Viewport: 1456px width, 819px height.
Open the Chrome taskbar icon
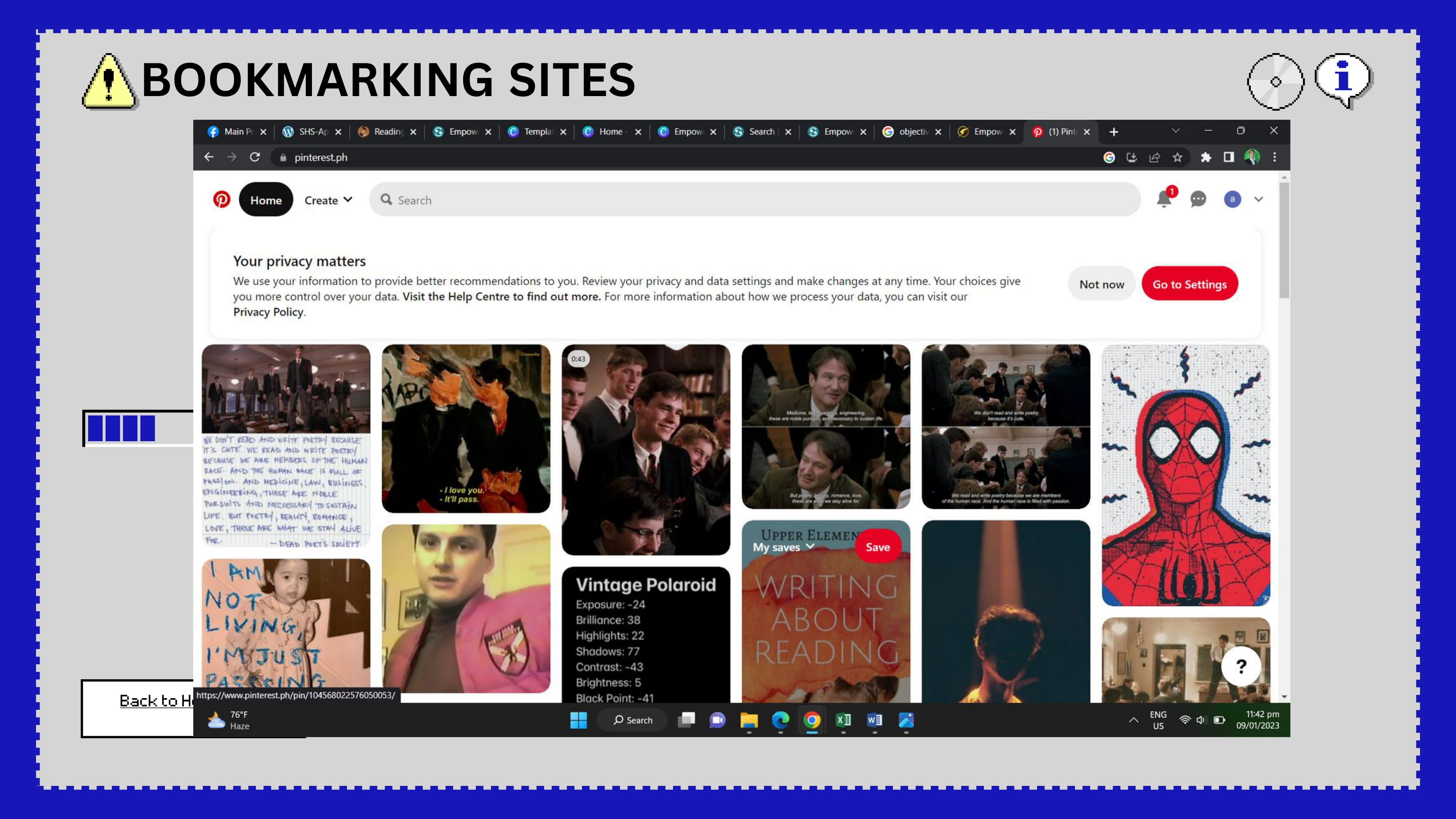(812, 720)
